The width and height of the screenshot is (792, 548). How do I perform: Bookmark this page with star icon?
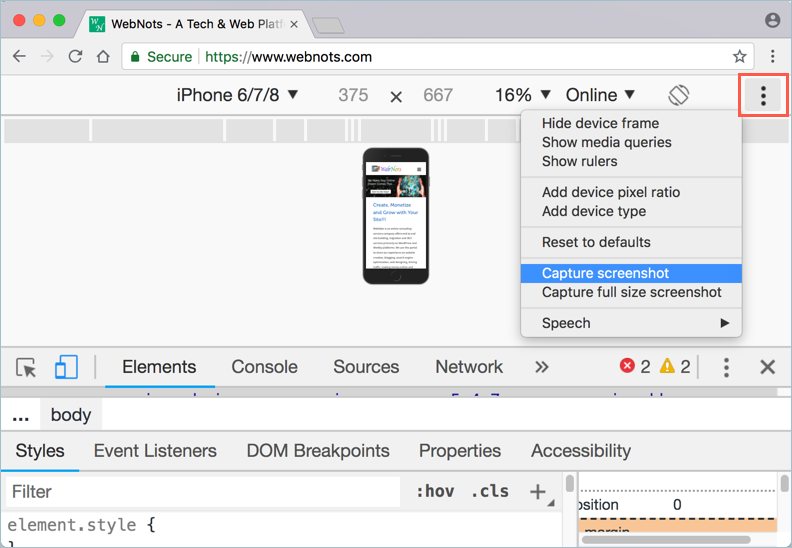(x=739, y=57)
